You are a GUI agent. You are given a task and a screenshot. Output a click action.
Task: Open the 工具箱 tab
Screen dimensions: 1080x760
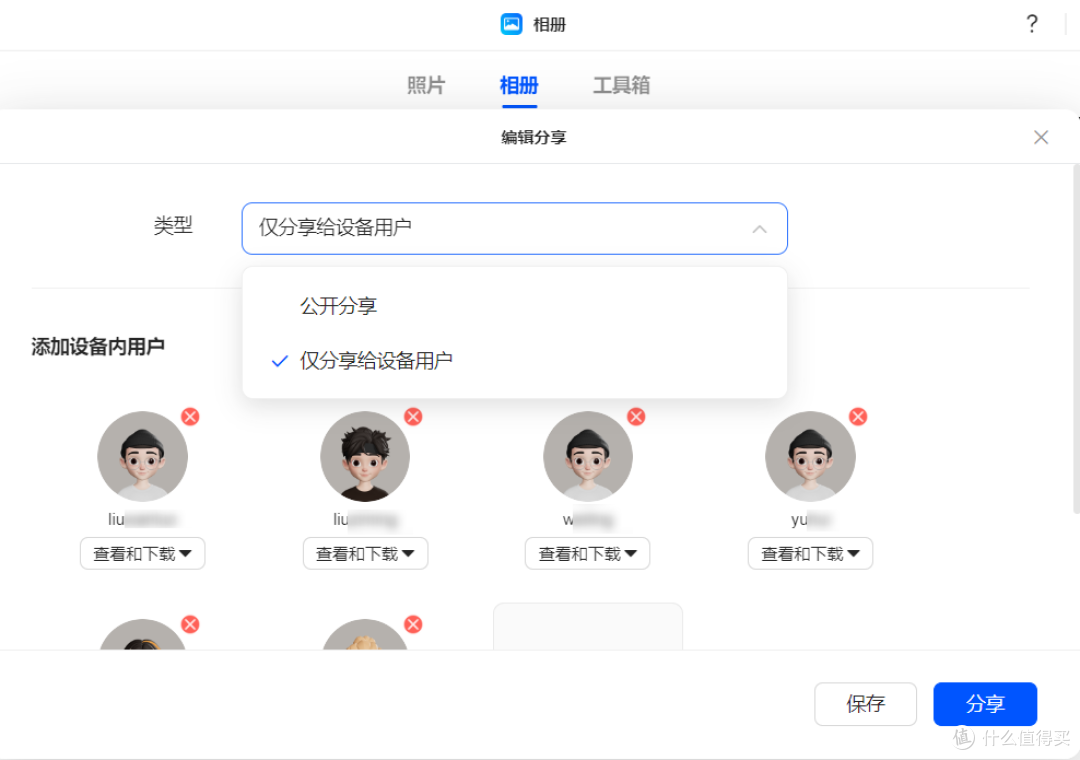[621, 85]
